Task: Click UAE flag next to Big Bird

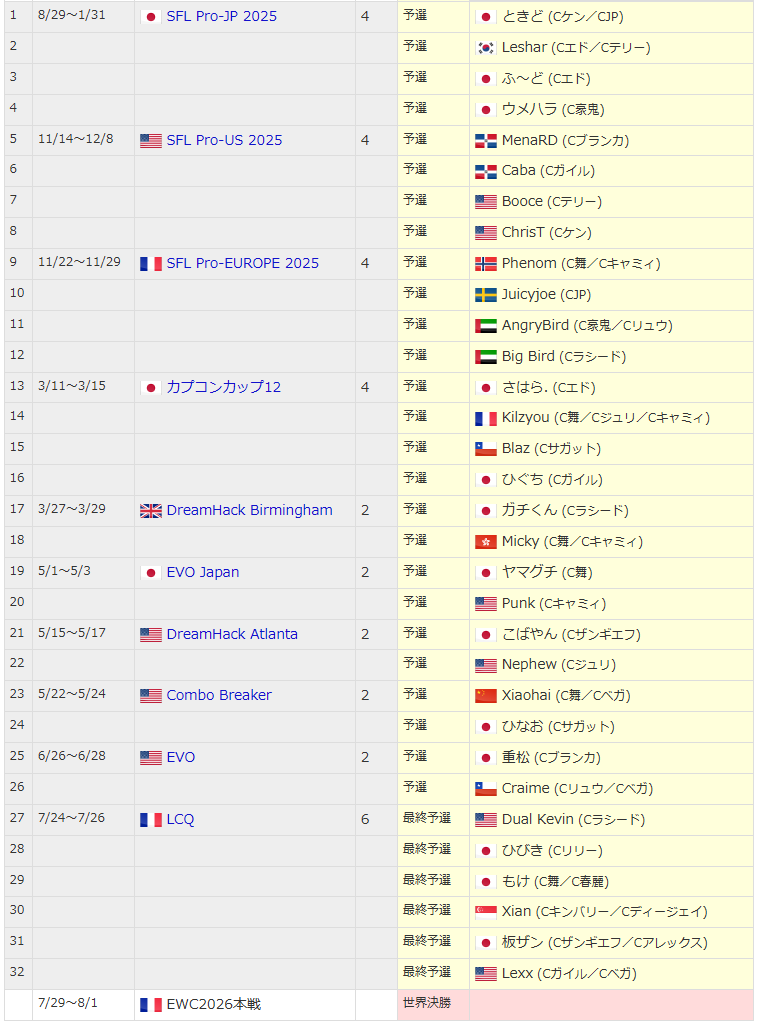Action: click(486, 357)
